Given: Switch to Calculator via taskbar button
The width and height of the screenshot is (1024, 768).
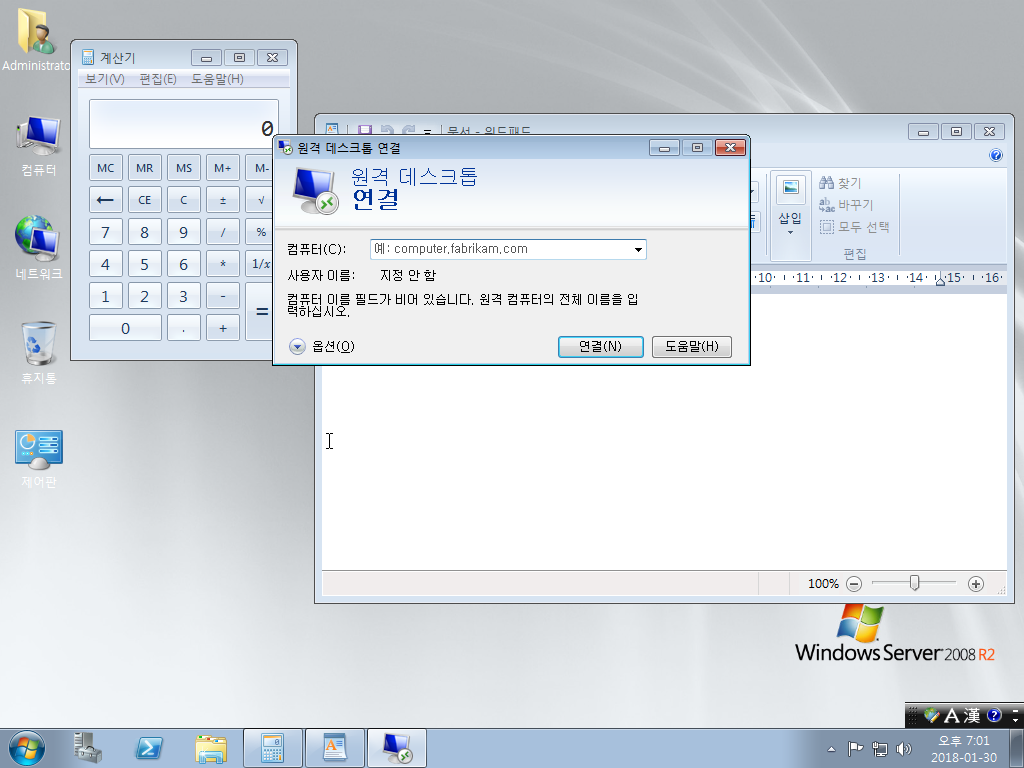Looking at the screenshot, I should coord(272,748).
